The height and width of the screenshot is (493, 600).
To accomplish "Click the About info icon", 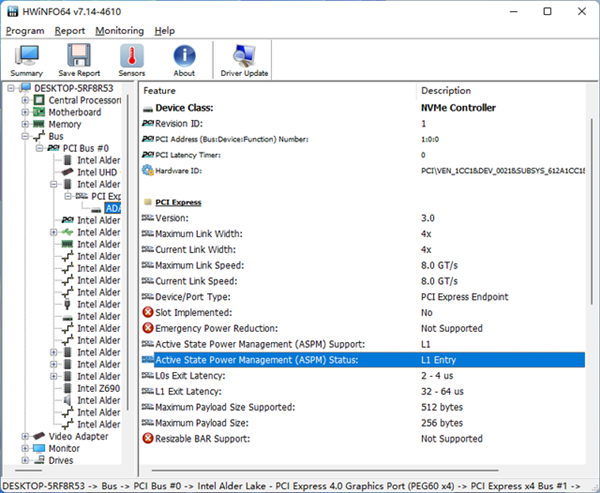I will 184,60.
